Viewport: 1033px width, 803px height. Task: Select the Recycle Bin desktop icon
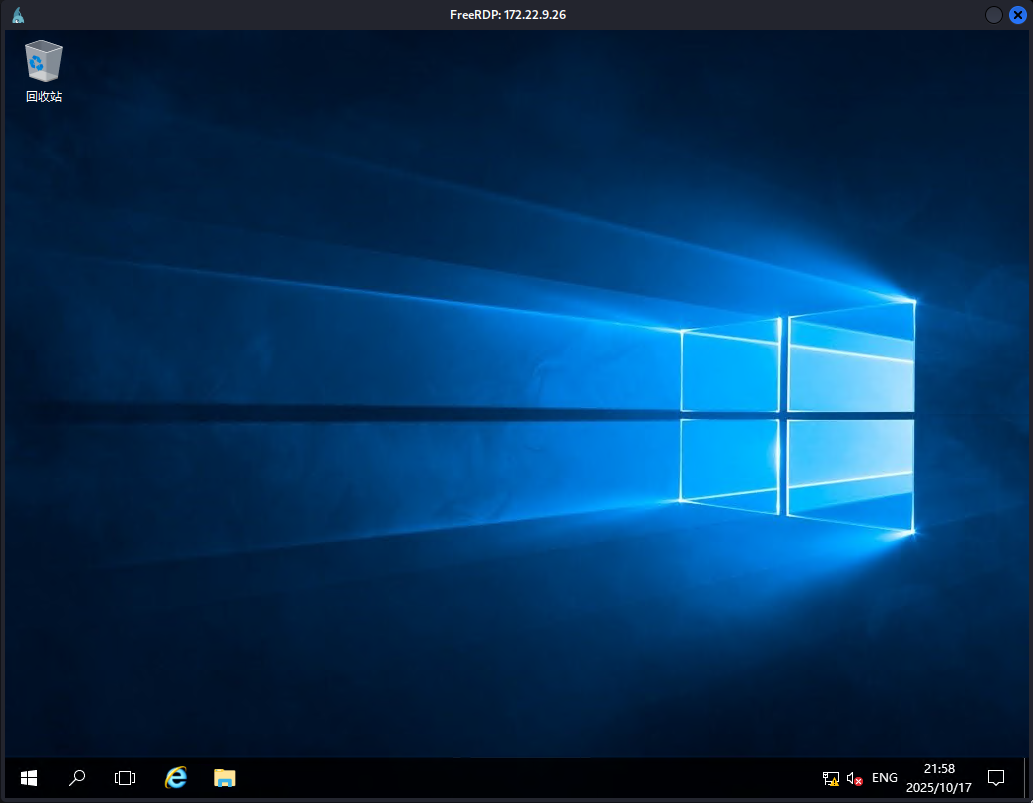pos(43,62)
